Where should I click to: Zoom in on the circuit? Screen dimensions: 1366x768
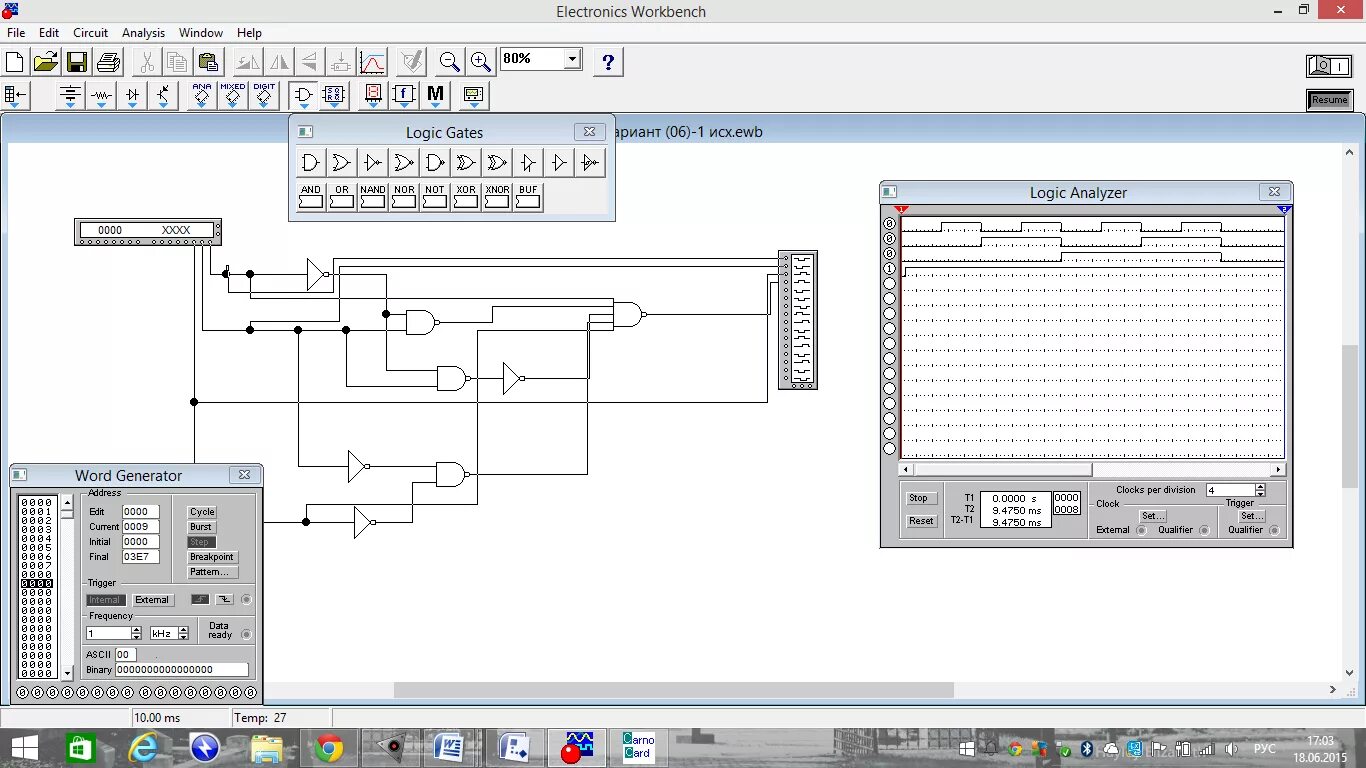(481, 62)
